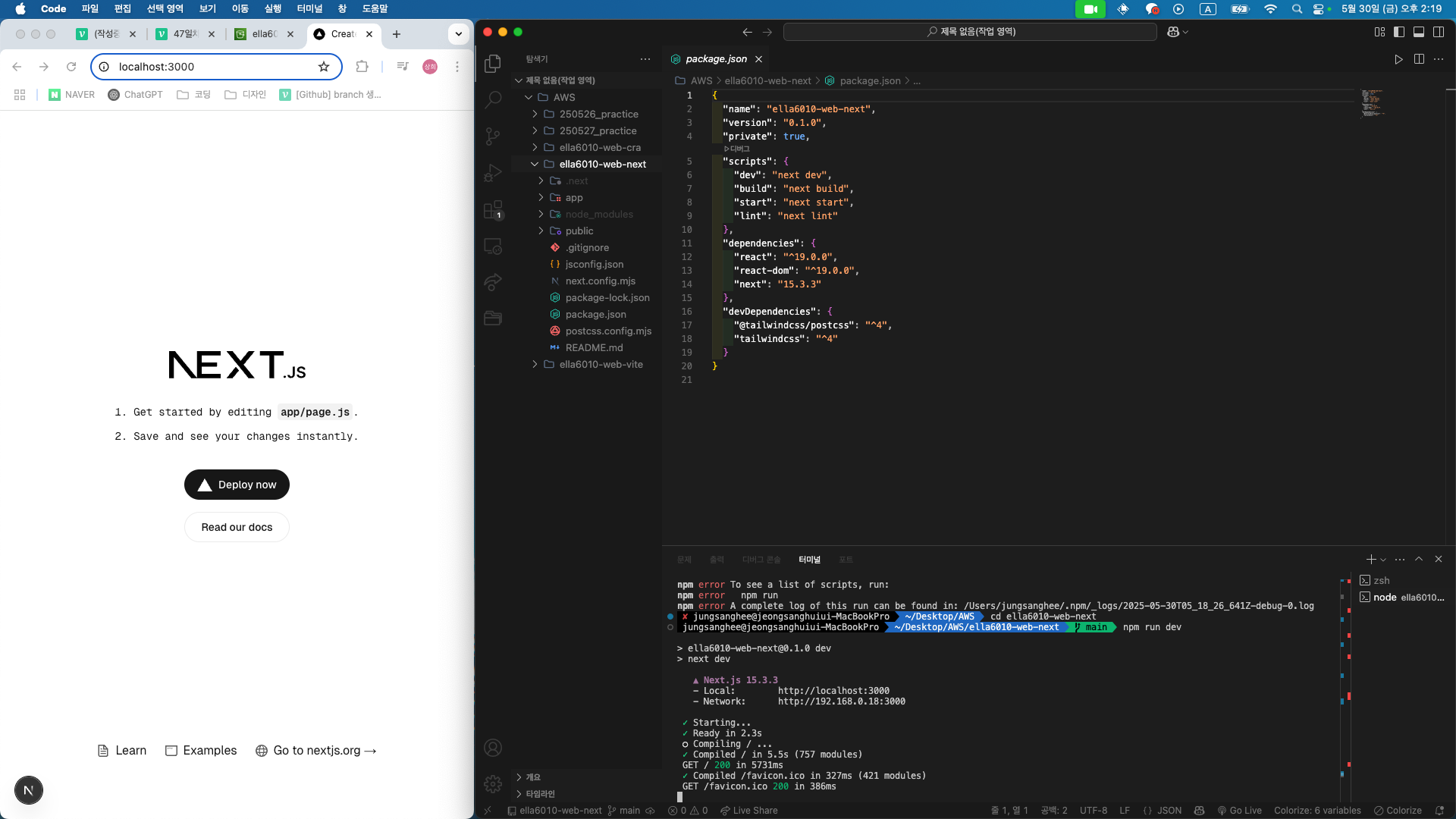Open the Examples link
This screenshot has height=819, width=1456.
(201, 751)
